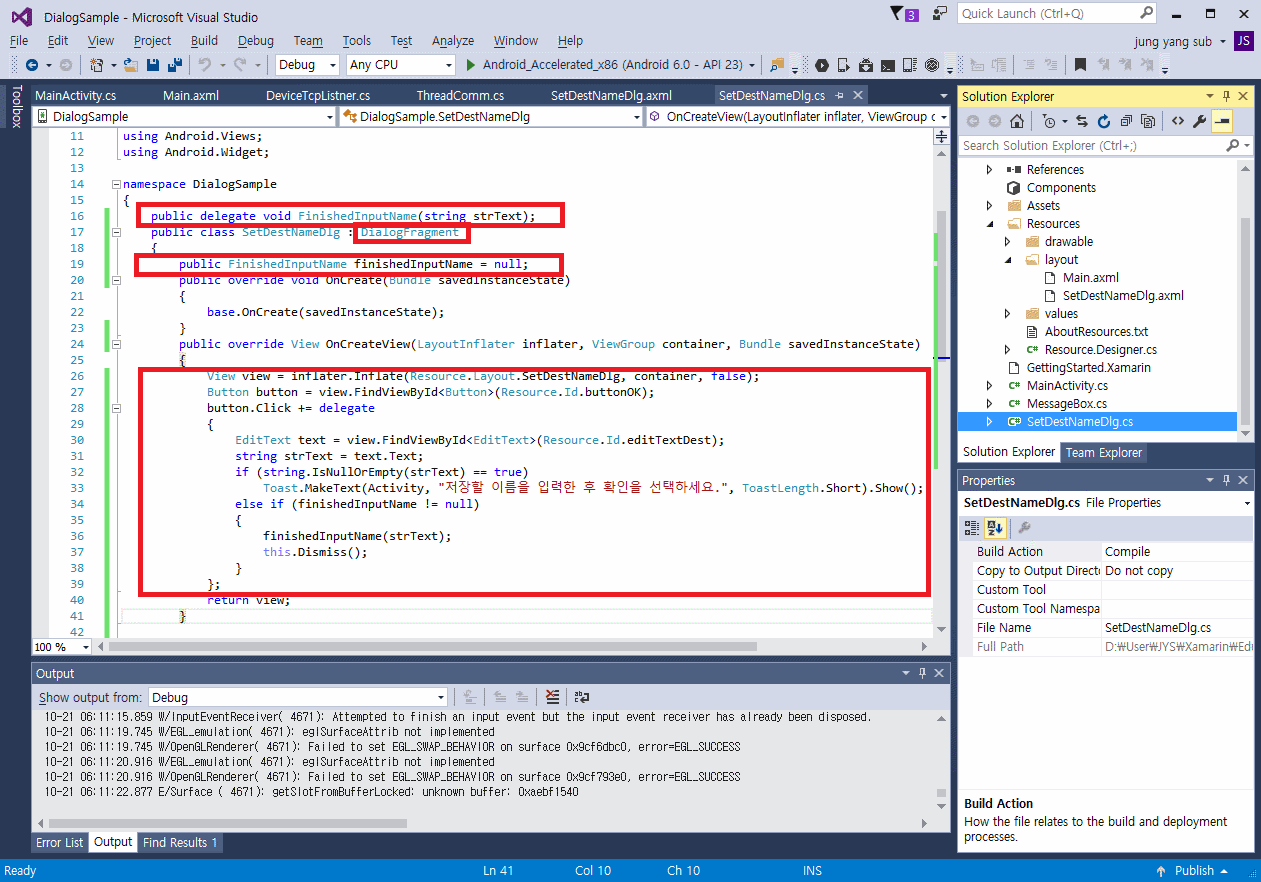Switch Properties to Alphabetical view
This screenshot has width=1261, height=882.
994,528
